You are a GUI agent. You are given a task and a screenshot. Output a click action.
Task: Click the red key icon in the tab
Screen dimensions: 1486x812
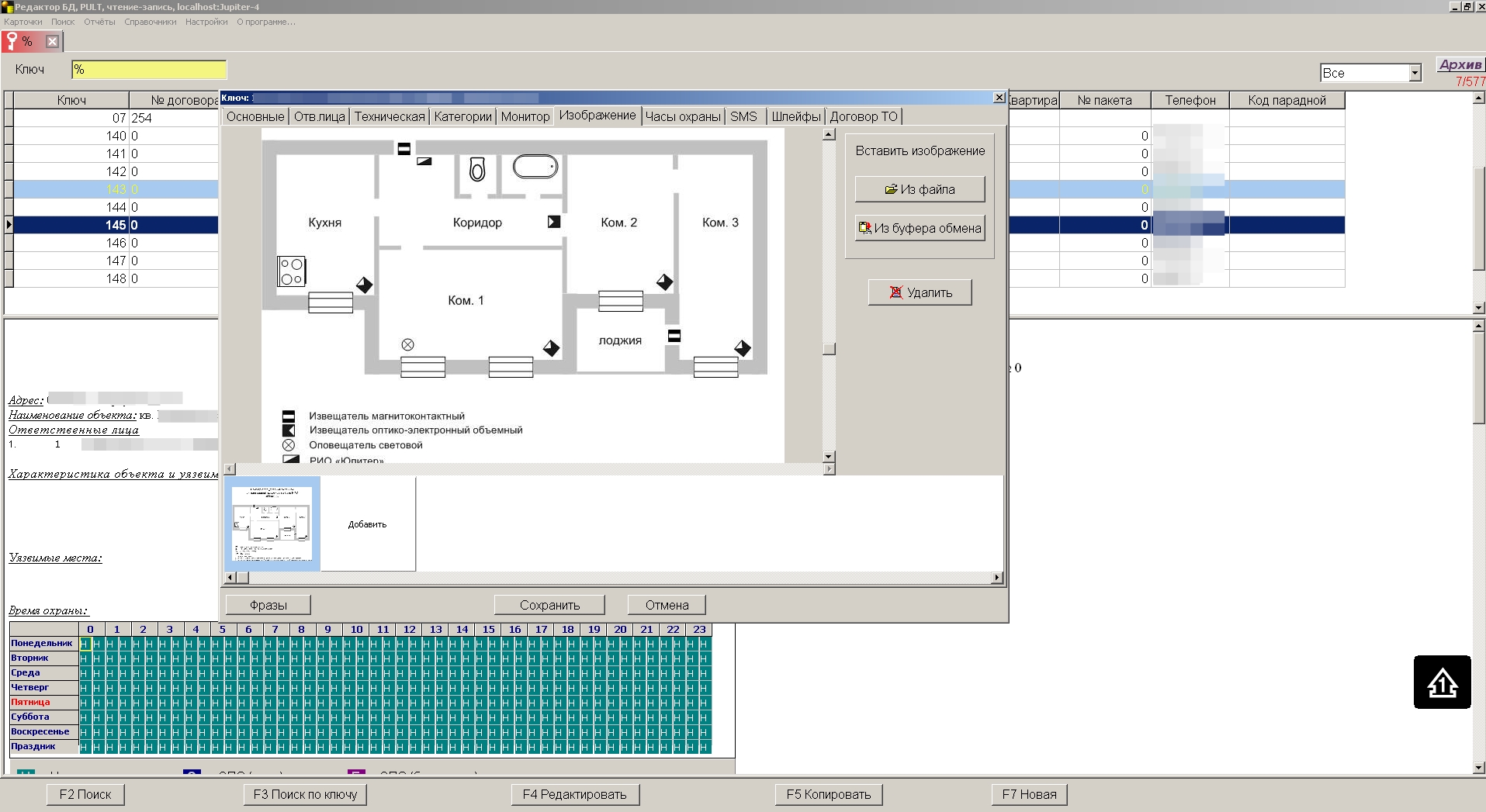[x=12, y=41]
